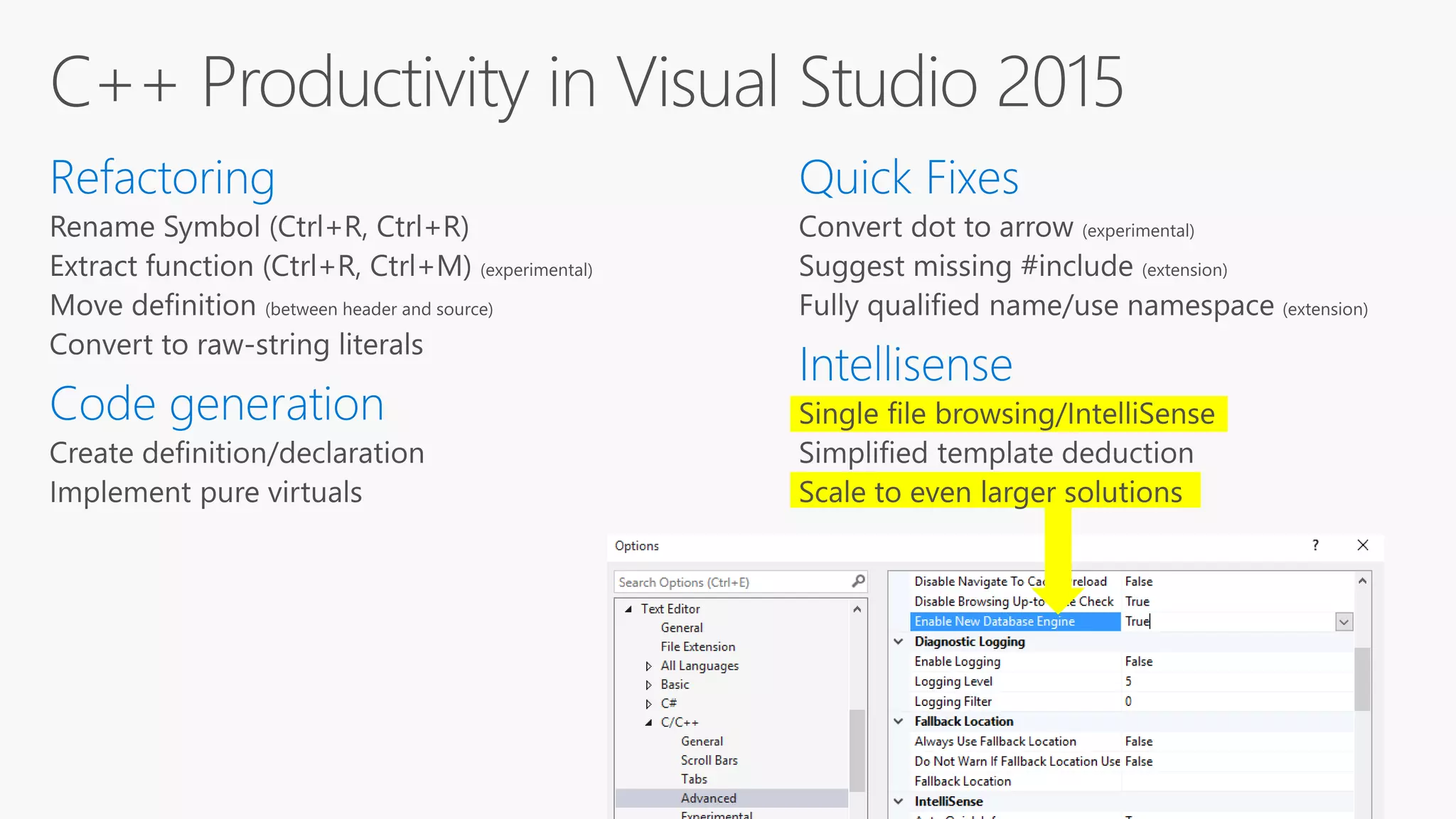Collapse the Fallback Location section

tap(899, 722)
